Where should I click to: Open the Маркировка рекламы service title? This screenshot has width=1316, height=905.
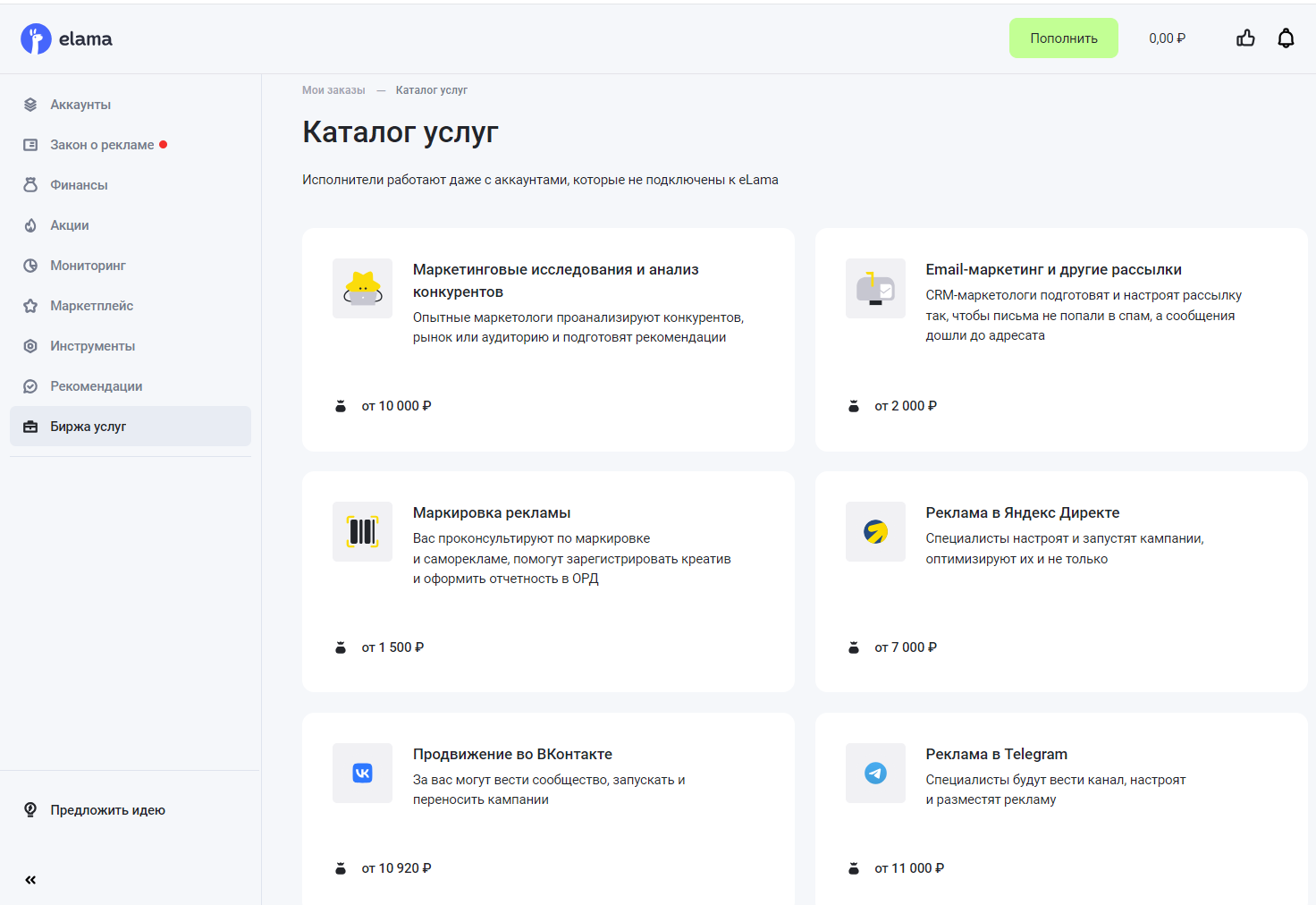492,512
